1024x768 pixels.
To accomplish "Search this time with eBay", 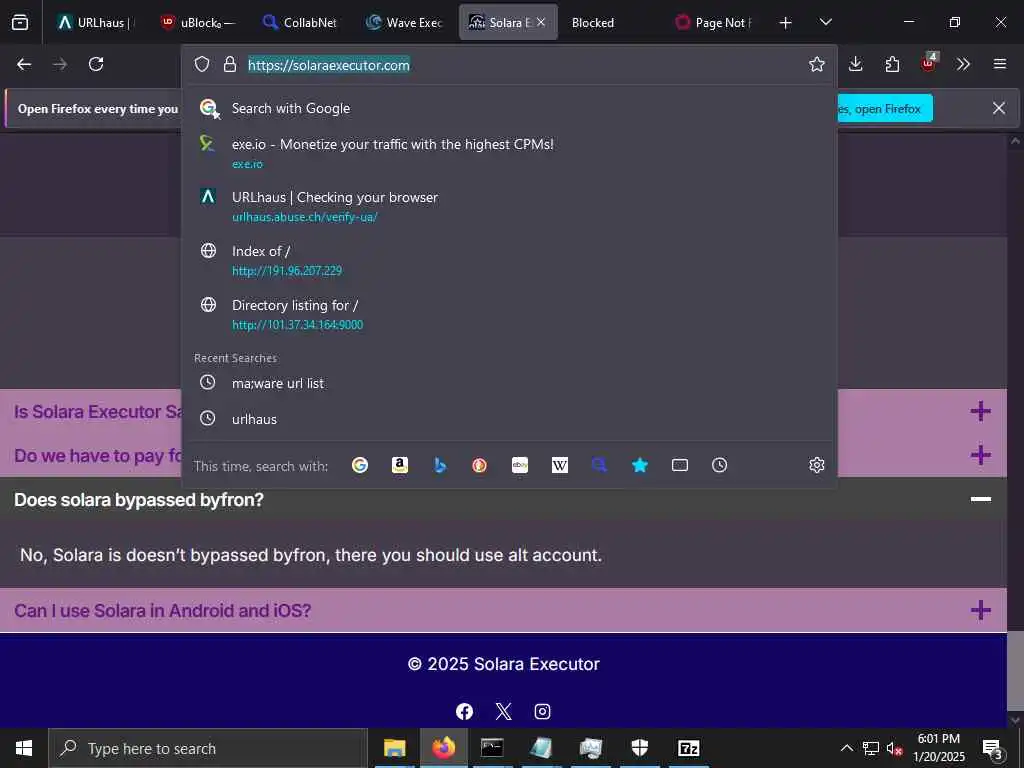I will pos(520,465).
